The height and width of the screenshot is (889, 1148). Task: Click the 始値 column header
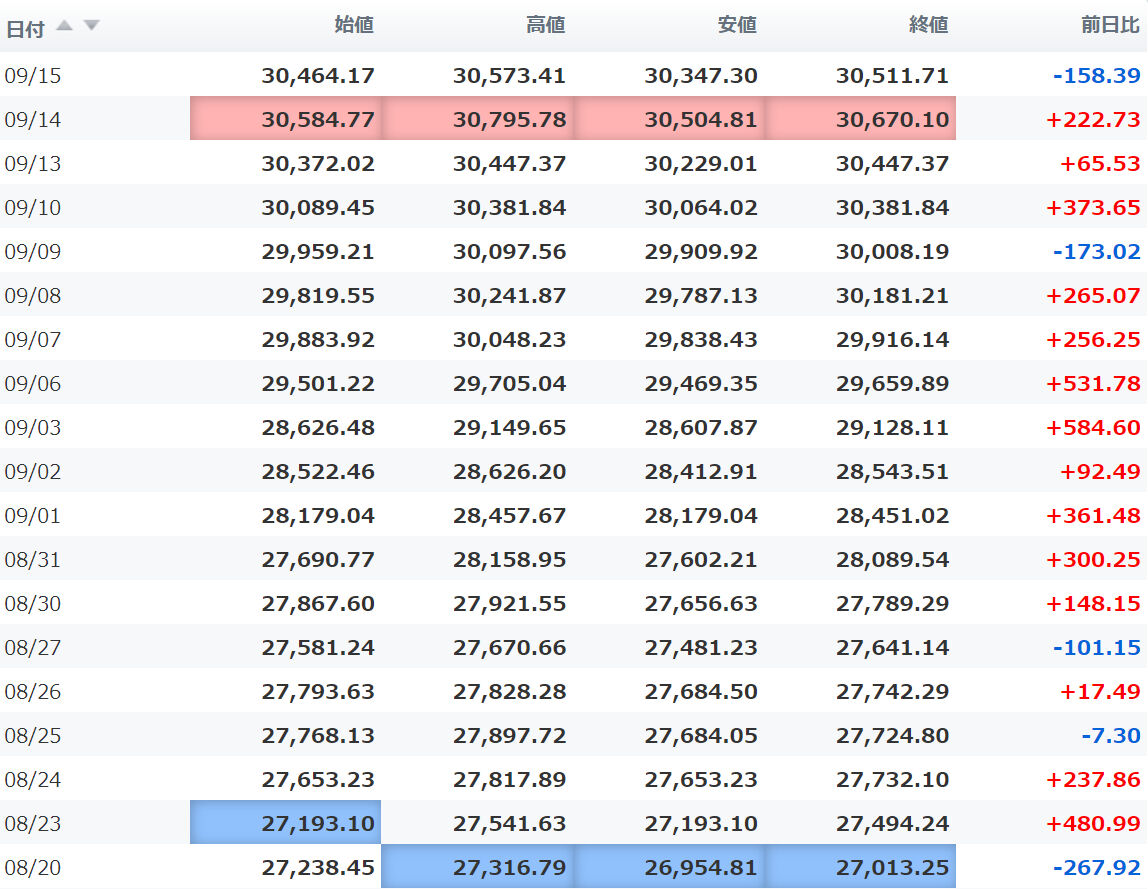(354, 25)
